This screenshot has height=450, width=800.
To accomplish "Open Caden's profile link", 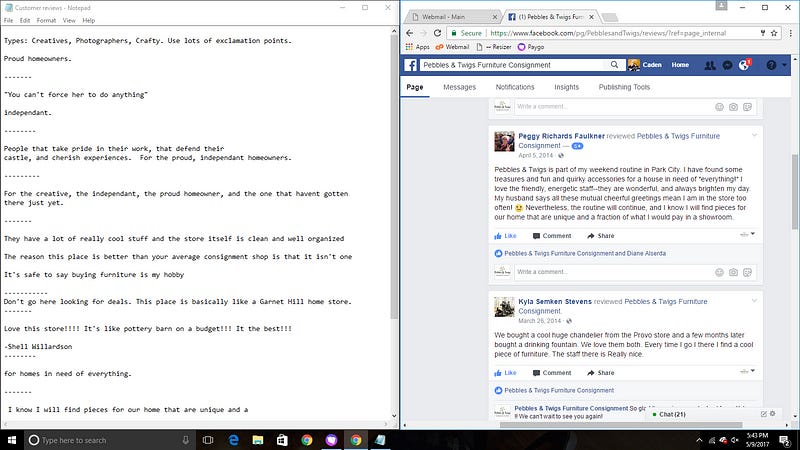I will (645, 65).
